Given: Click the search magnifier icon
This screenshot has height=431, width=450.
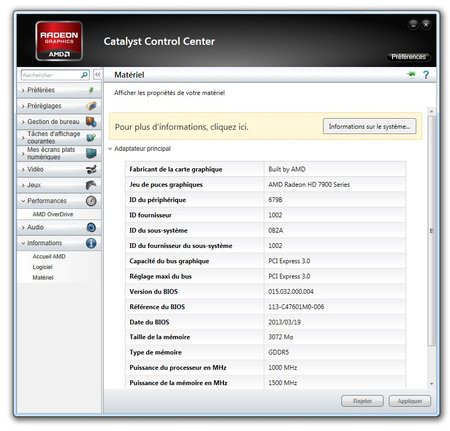Looking at the screenshot, I should 85,75.
